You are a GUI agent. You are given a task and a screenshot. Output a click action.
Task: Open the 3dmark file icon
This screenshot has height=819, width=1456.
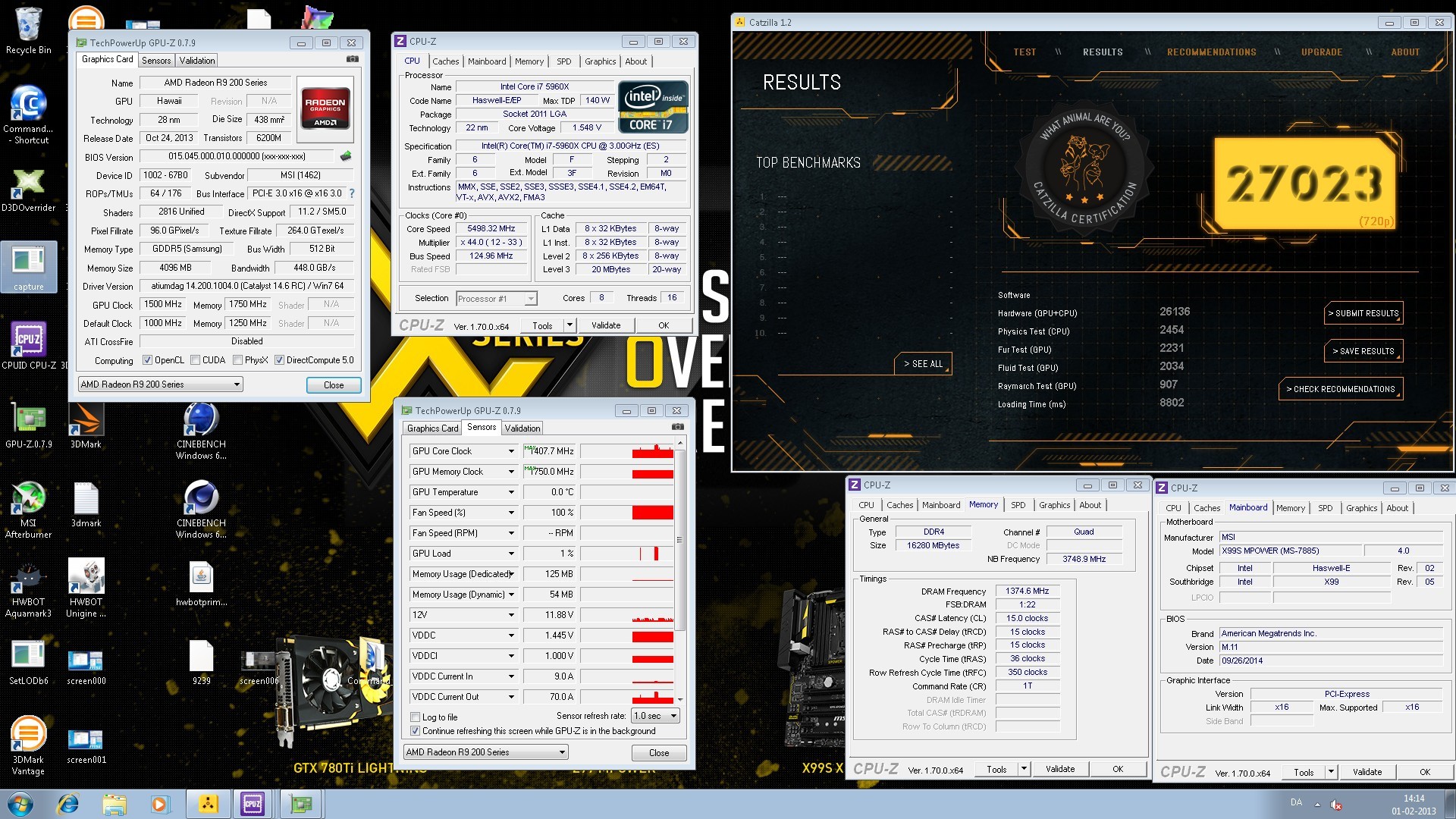(x=86, y=504)
